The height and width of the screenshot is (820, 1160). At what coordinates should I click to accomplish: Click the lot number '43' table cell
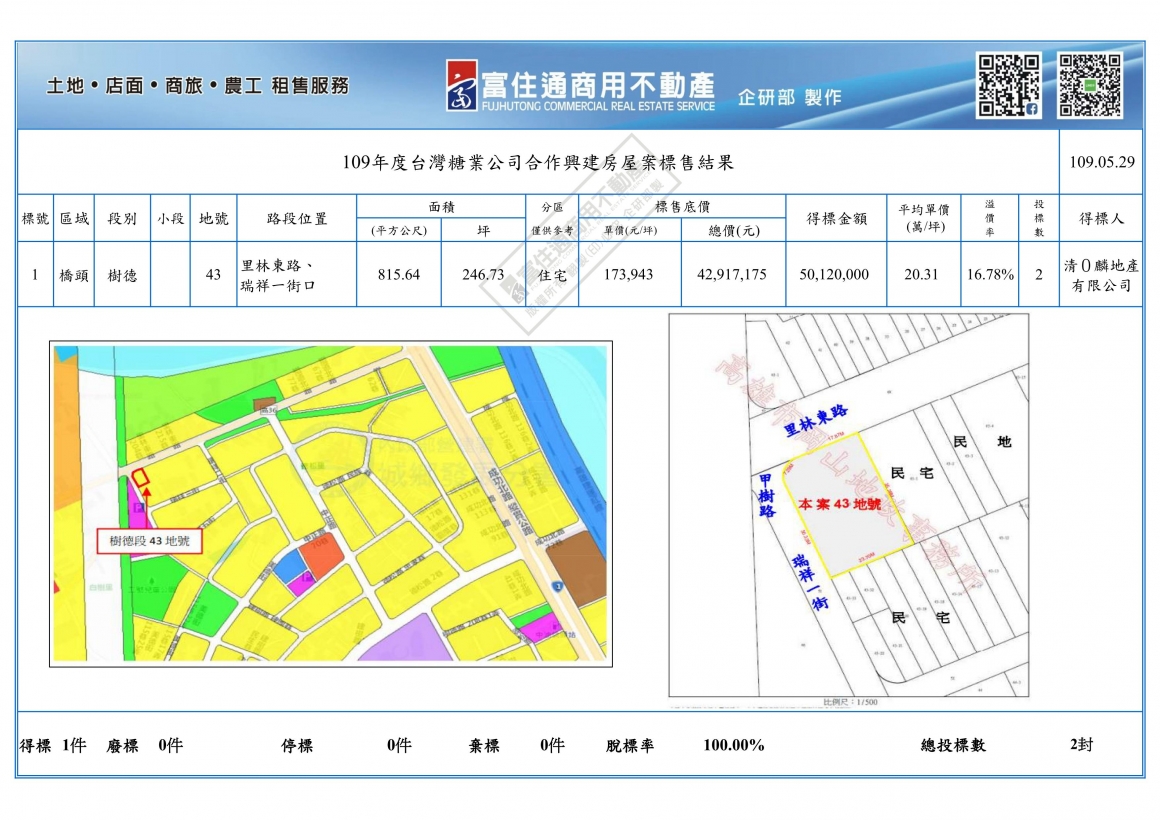[x=213, y=275]
